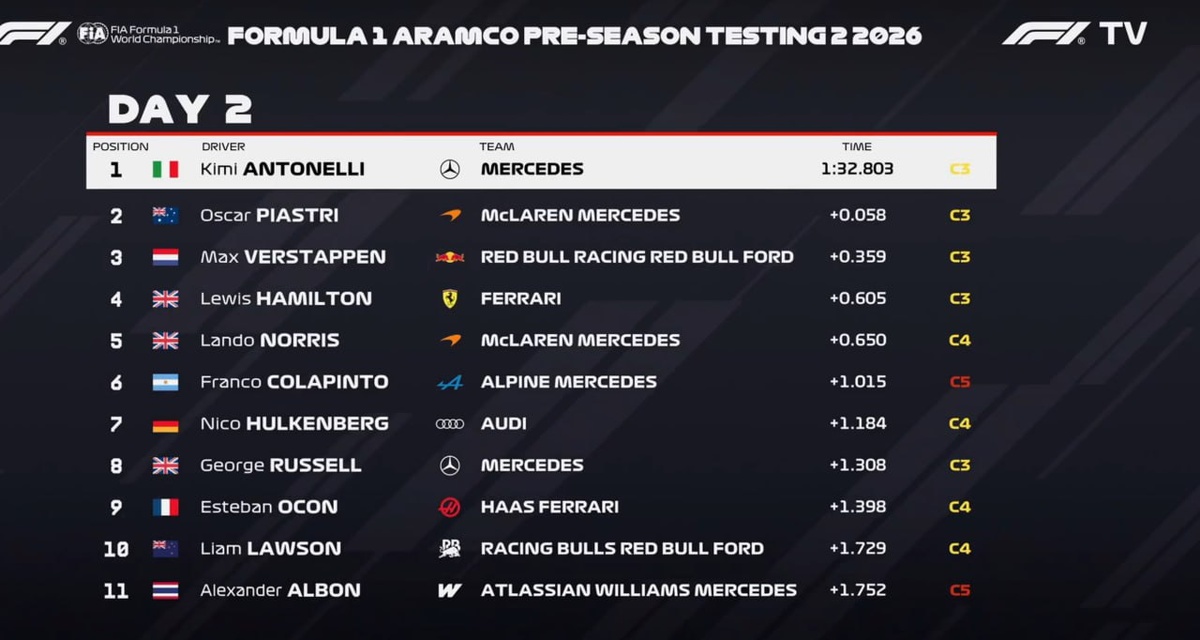Open Oscar Piastri's driver entry

point(269,215)
